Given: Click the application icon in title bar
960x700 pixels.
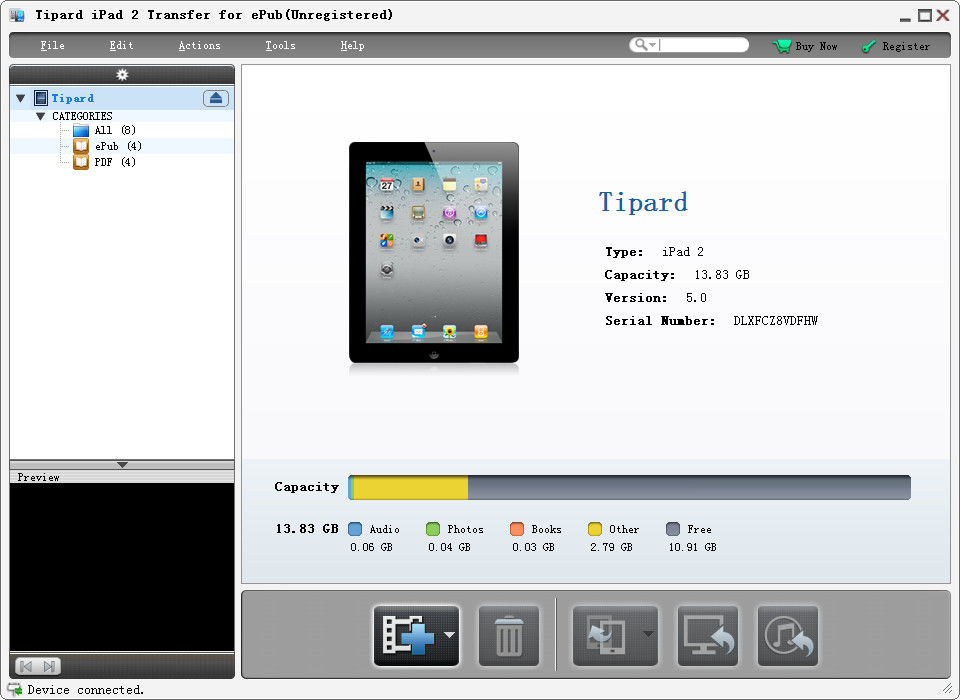Looking at the screenshot, I should click(x=17, y=15).
